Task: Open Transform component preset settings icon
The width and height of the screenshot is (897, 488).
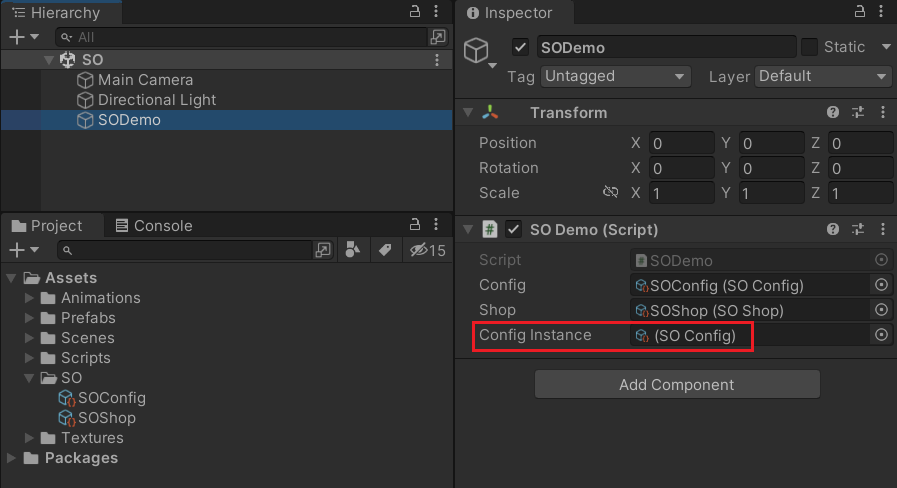Action: pos(858,112)
